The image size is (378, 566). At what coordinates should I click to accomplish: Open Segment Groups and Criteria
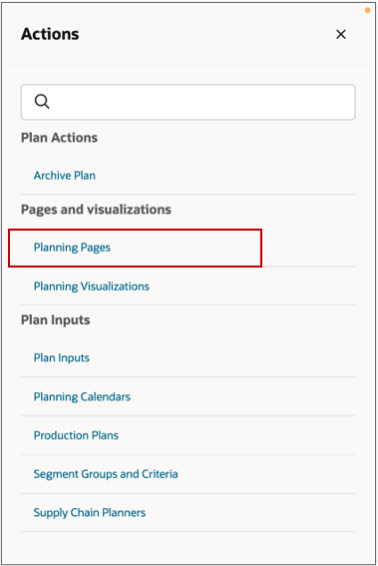tap(105, 474)
